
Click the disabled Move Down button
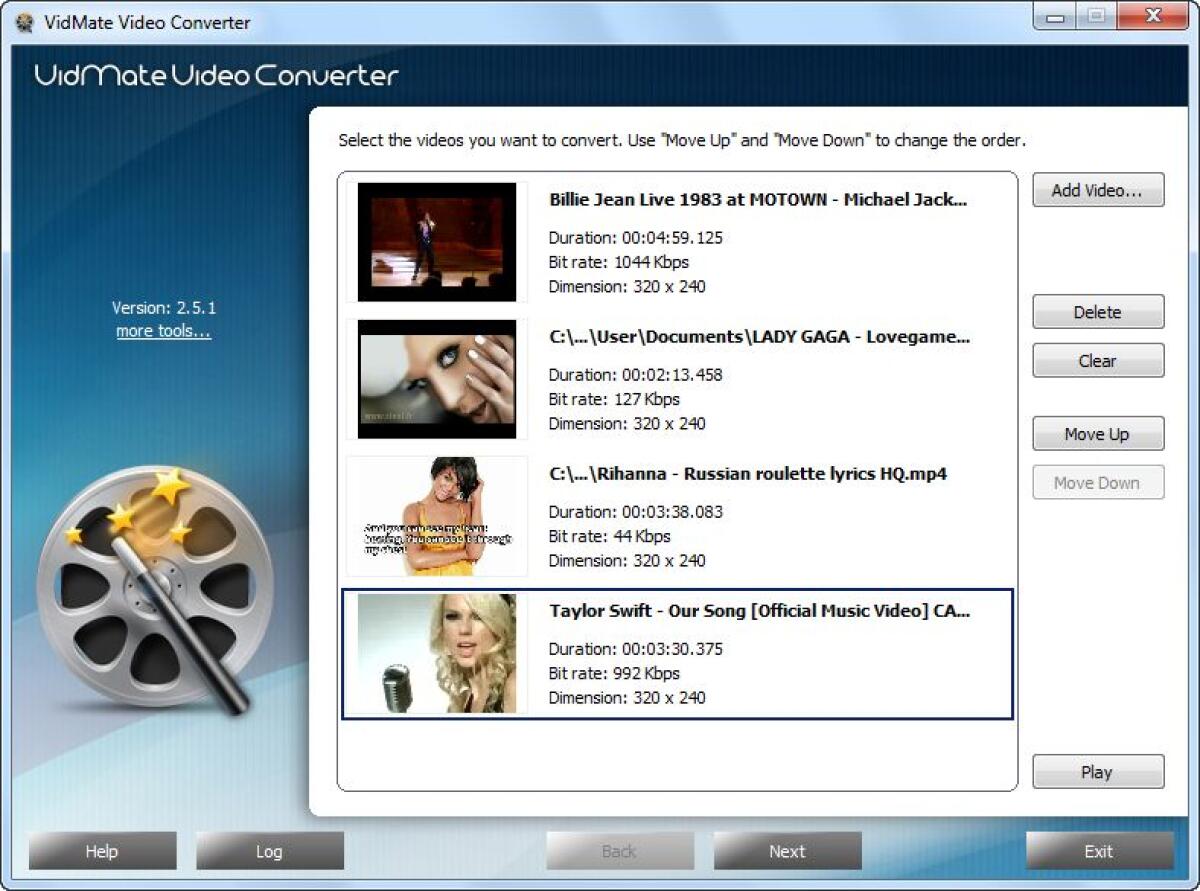(x=1097, y=483)
